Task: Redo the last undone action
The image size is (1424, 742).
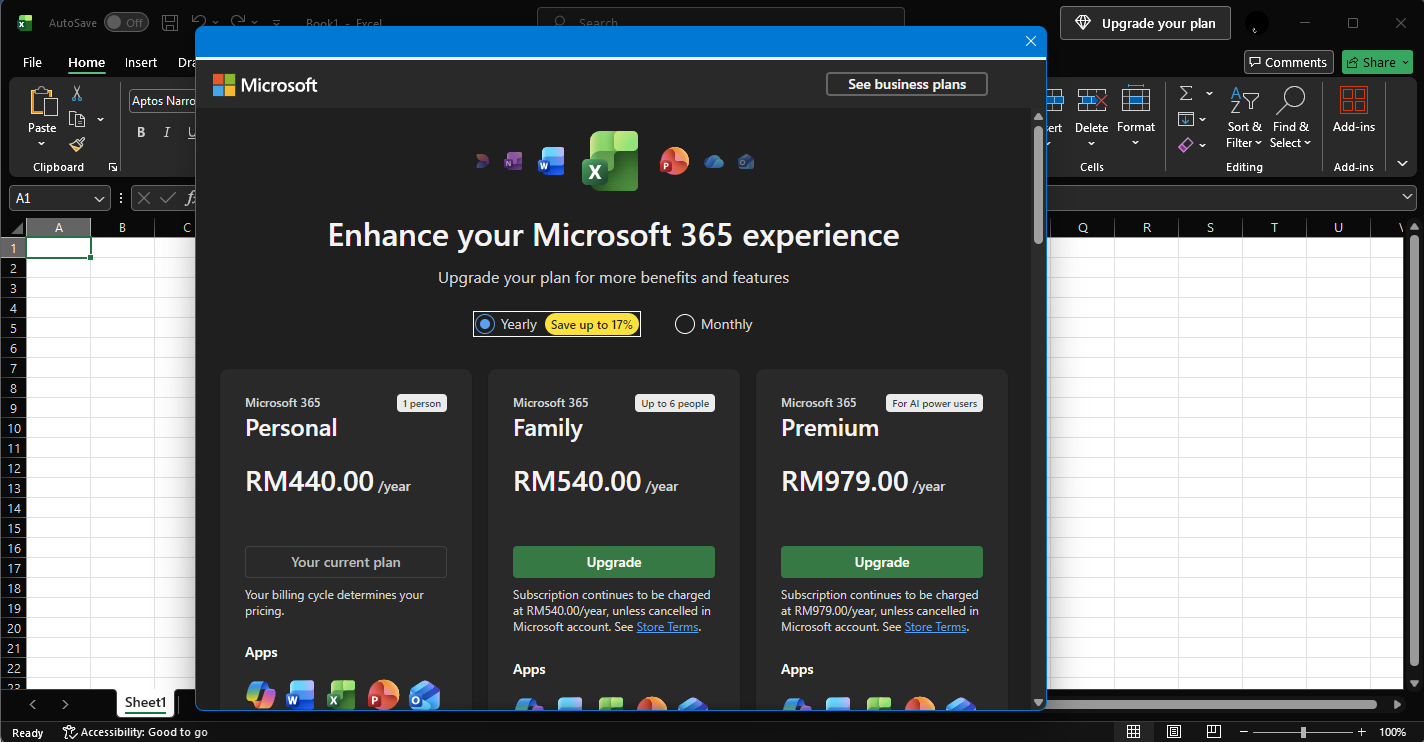Action: click(238, 22)
